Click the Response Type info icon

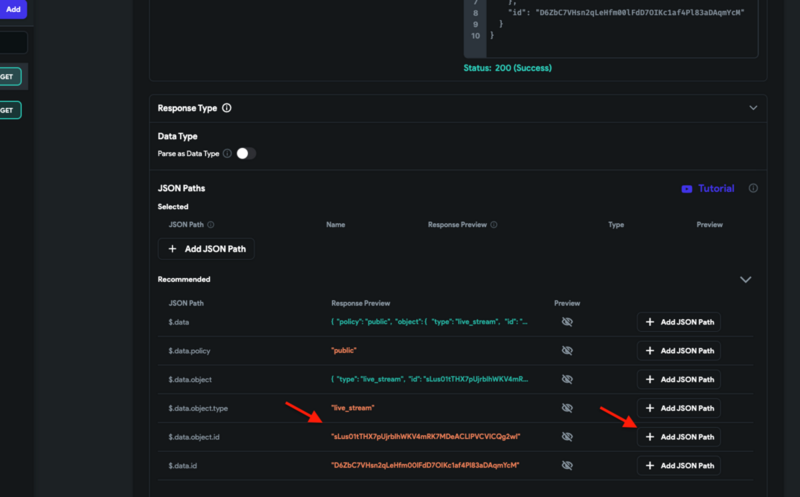(227, 108)
